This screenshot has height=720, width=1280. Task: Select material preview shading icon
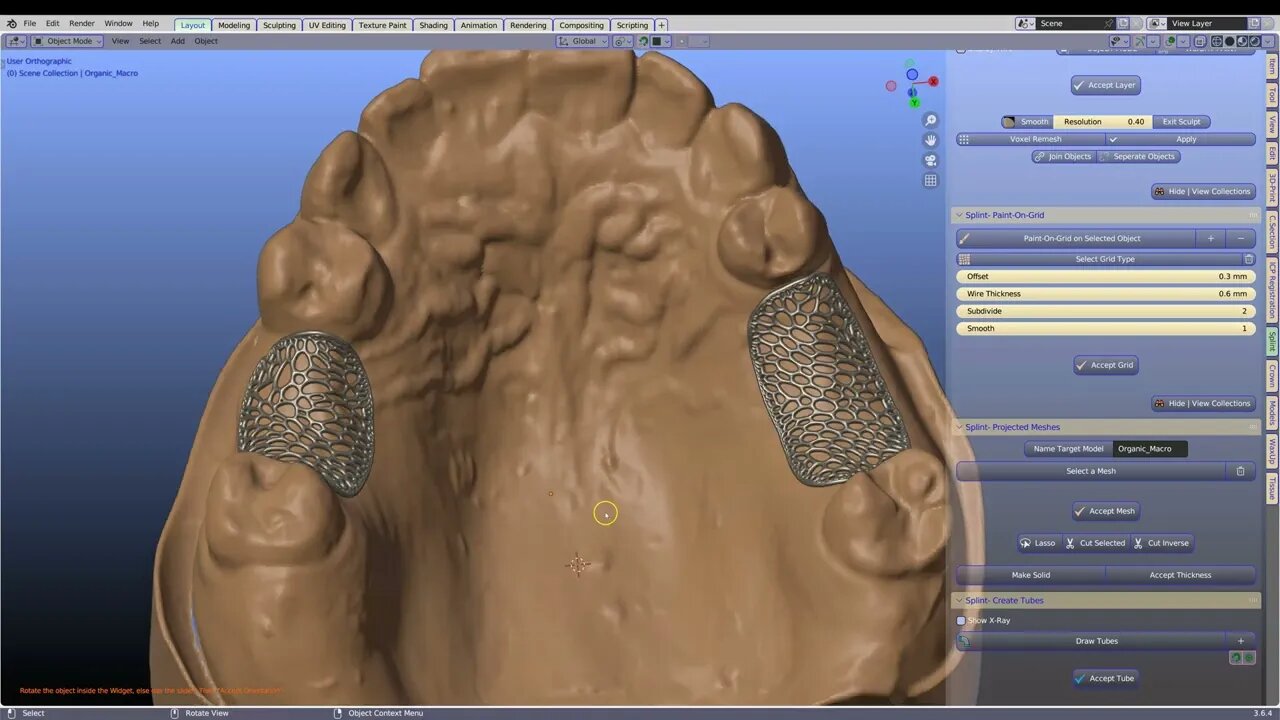[1242, 41]
